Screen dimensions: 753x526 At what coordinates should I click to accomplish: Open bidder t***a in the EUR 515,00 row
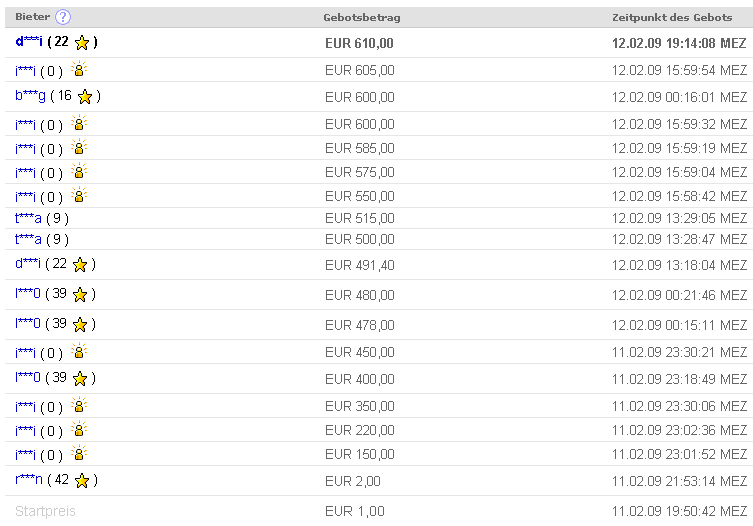tap(28, 218)
